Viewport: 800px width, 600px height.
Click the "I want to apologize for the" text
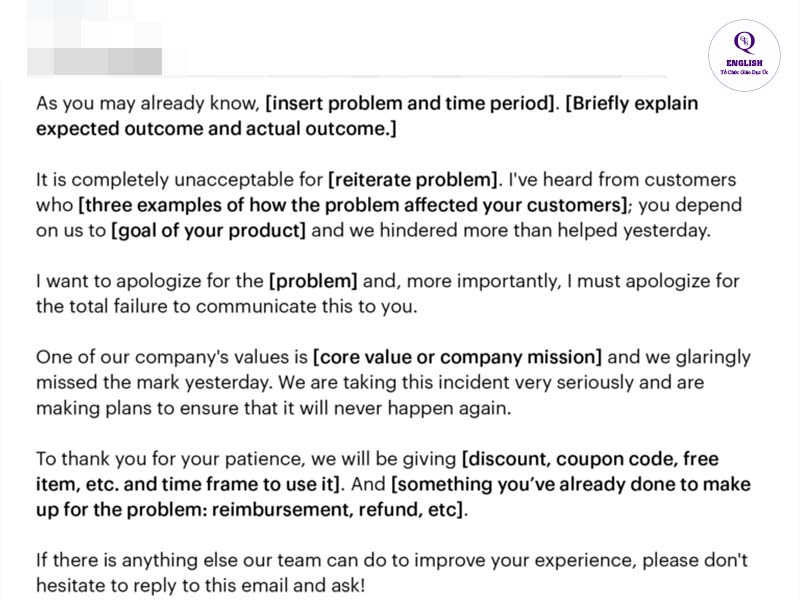tap(149, 282)
